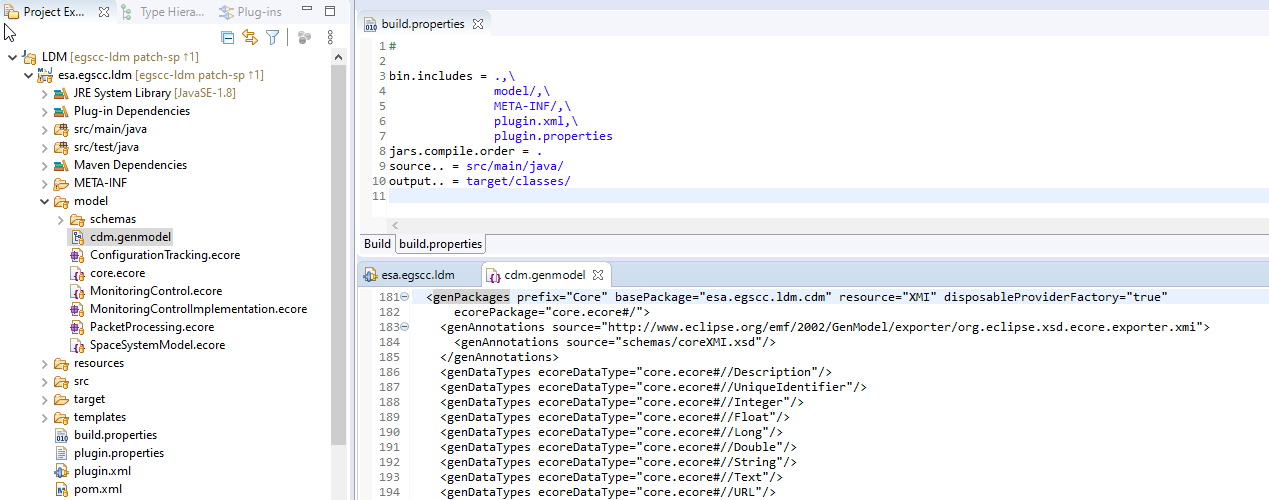
Task: Select core.ecore file in the model folder
Action: pyautogui.click(x=117, y=273)
